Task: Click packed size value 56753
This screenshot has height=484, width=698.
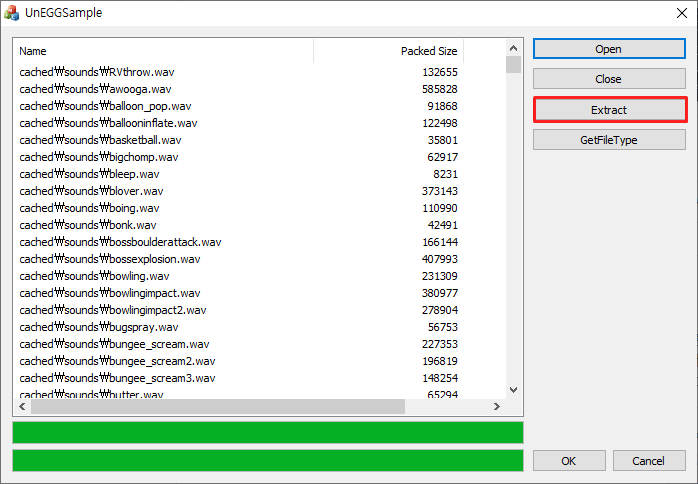Action: (442, 327)
